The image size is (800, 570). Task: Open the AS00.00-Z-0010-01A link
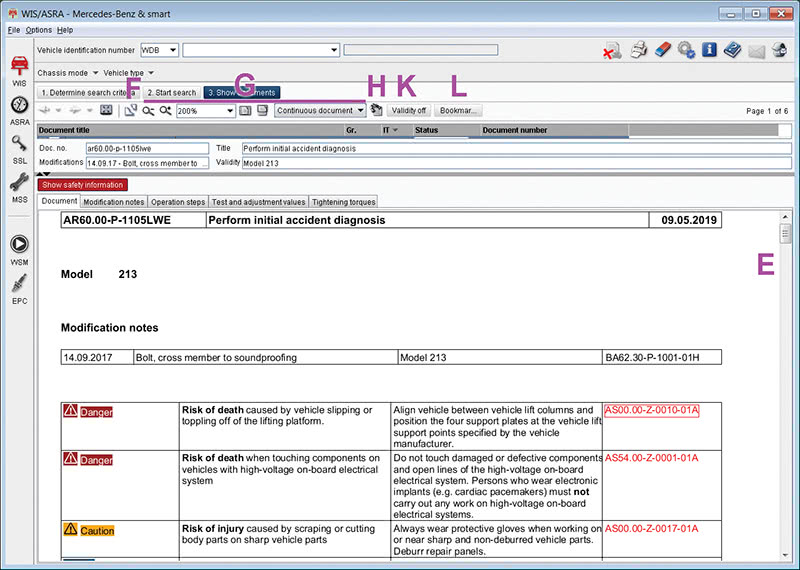[652, 410]
